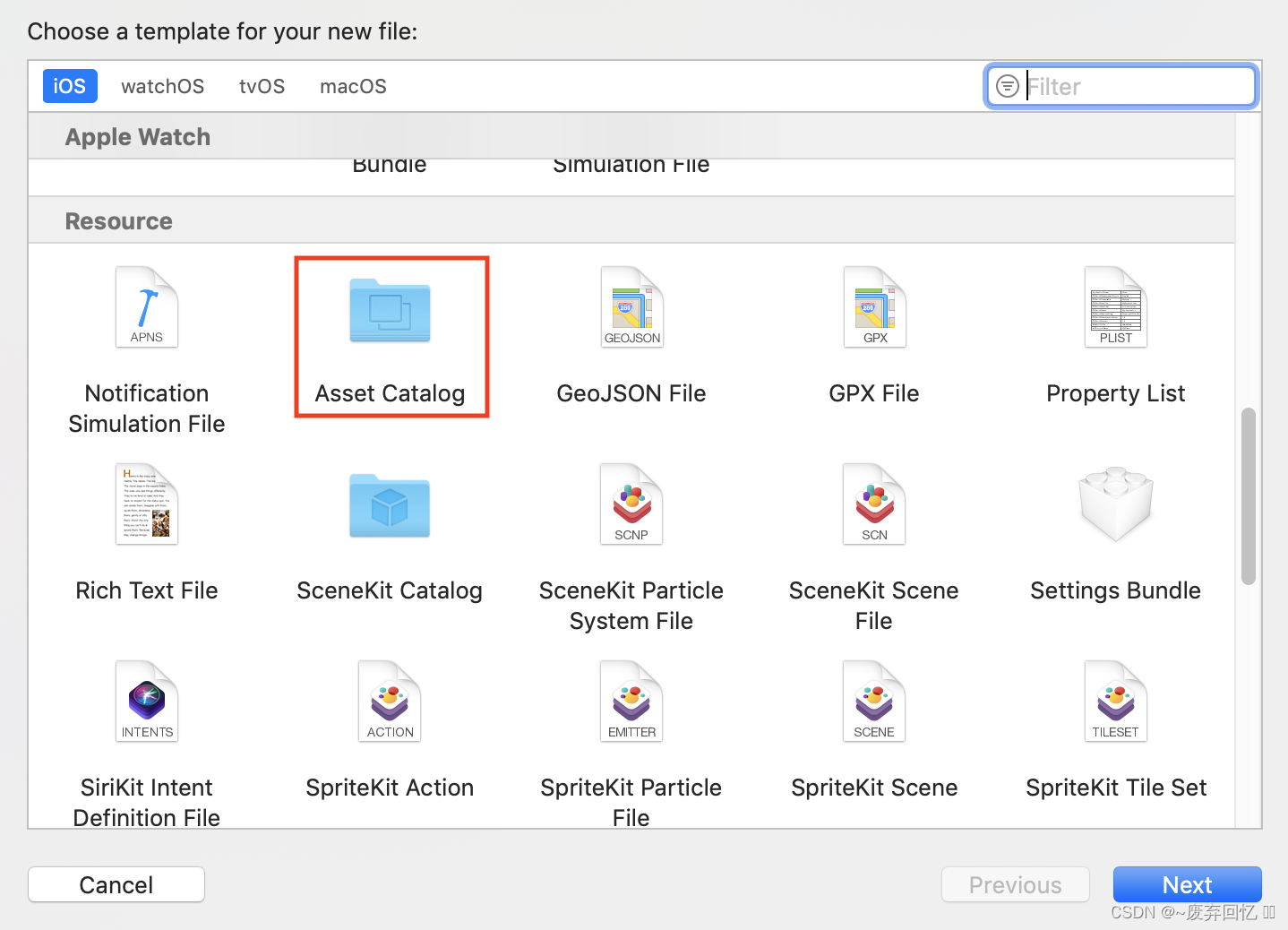
Task: Choose the SpriteKit Scene template icon
Action: (874, 702)
